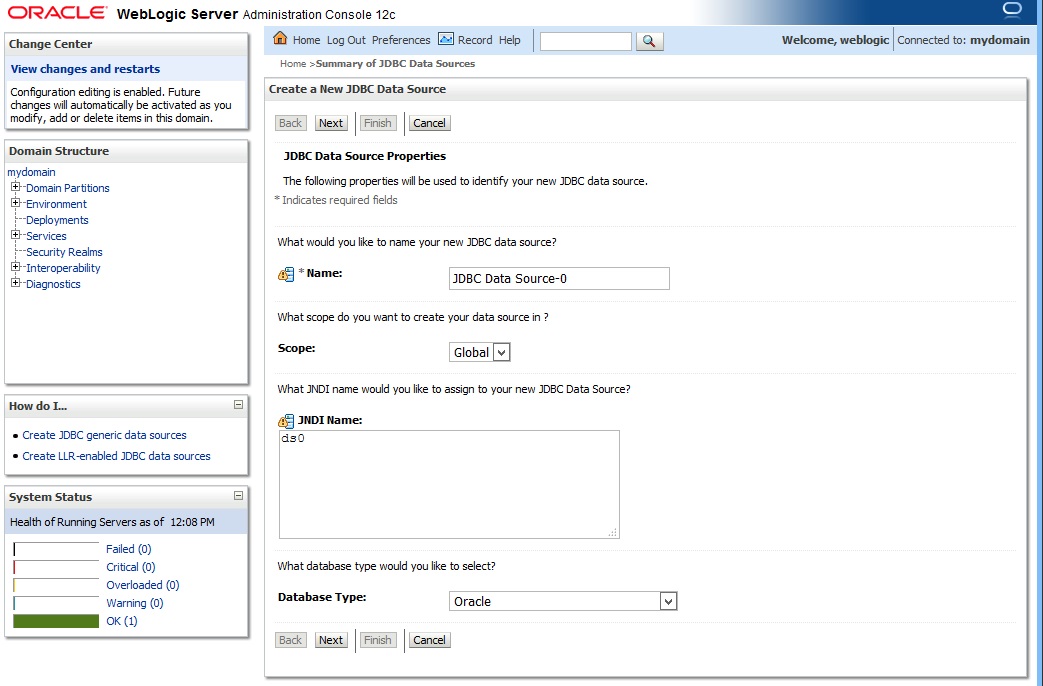Open the Database Type dropdown

click(x=669, y=601)
